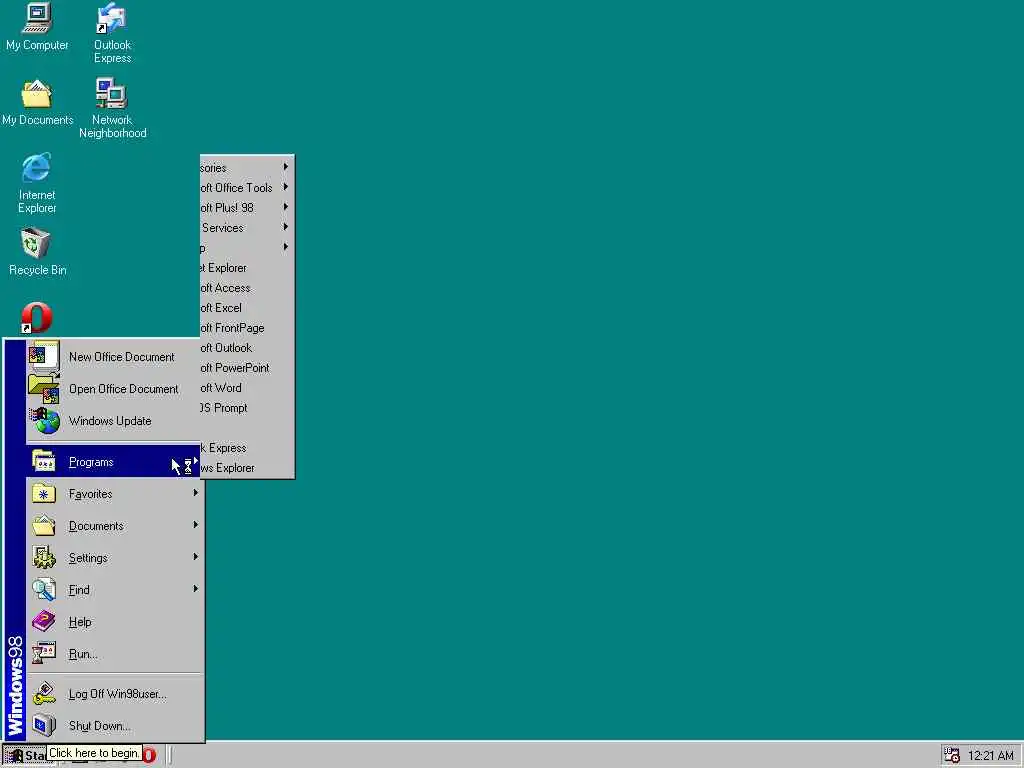Click the Settings gear icon in Start menu
Viewport: 1024px width, 768px height.
point(44,558)
